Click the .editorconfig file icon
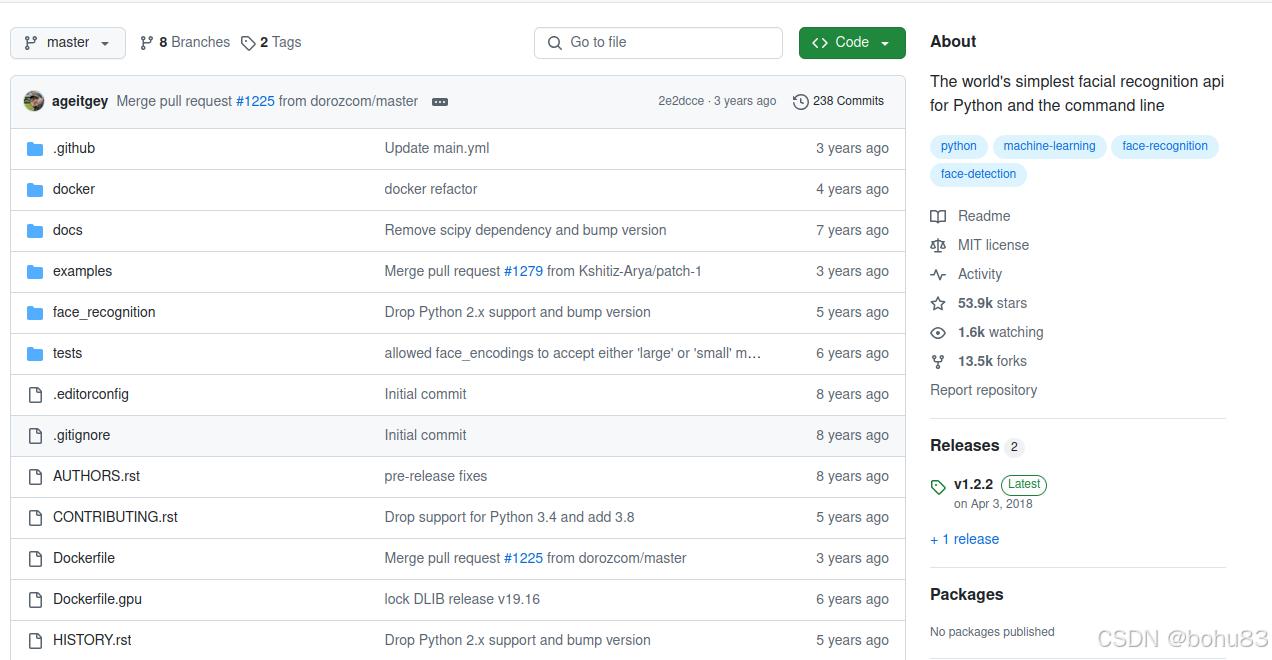Viewport: 1272px width, 660px height. click(35, 394)
